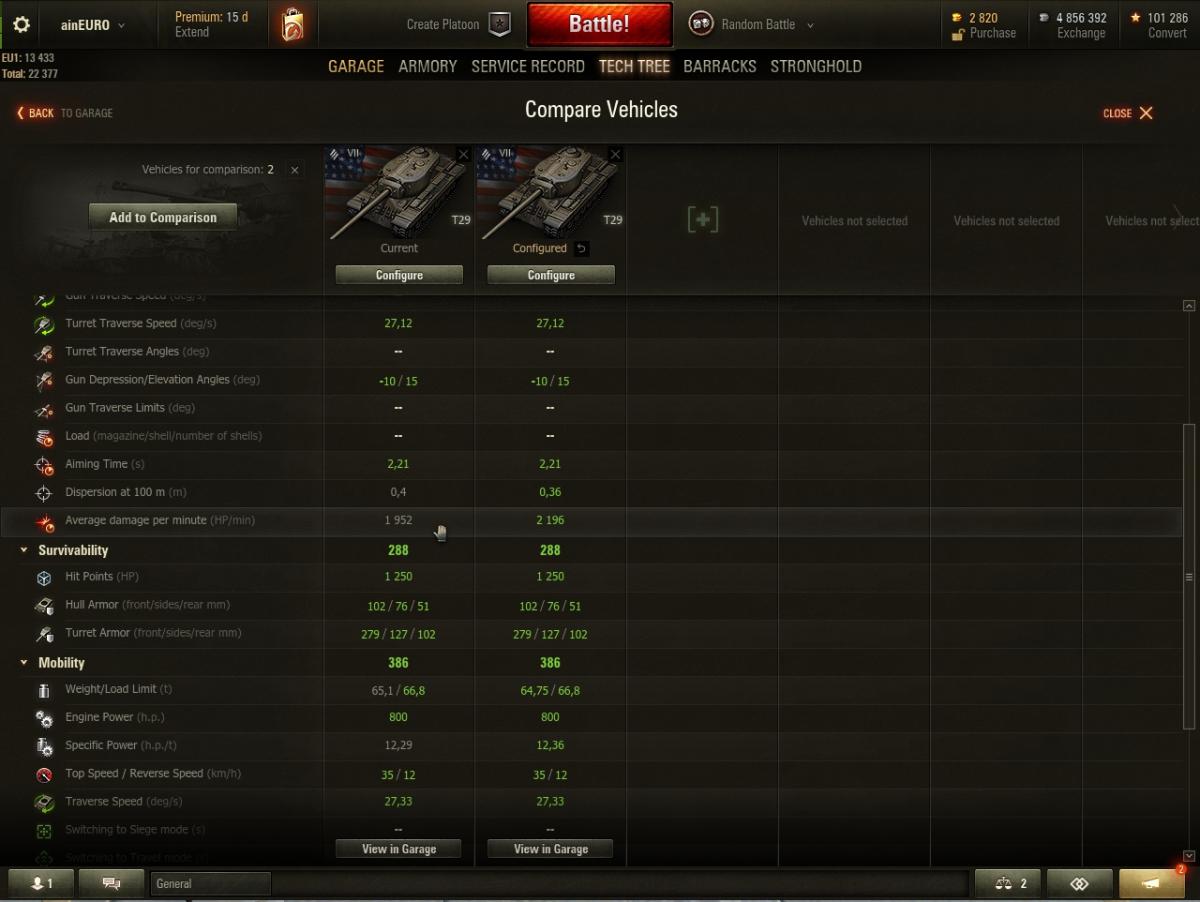Open the chat channels speech icon
Screen dimensions: 1200x902
[111, 884]
